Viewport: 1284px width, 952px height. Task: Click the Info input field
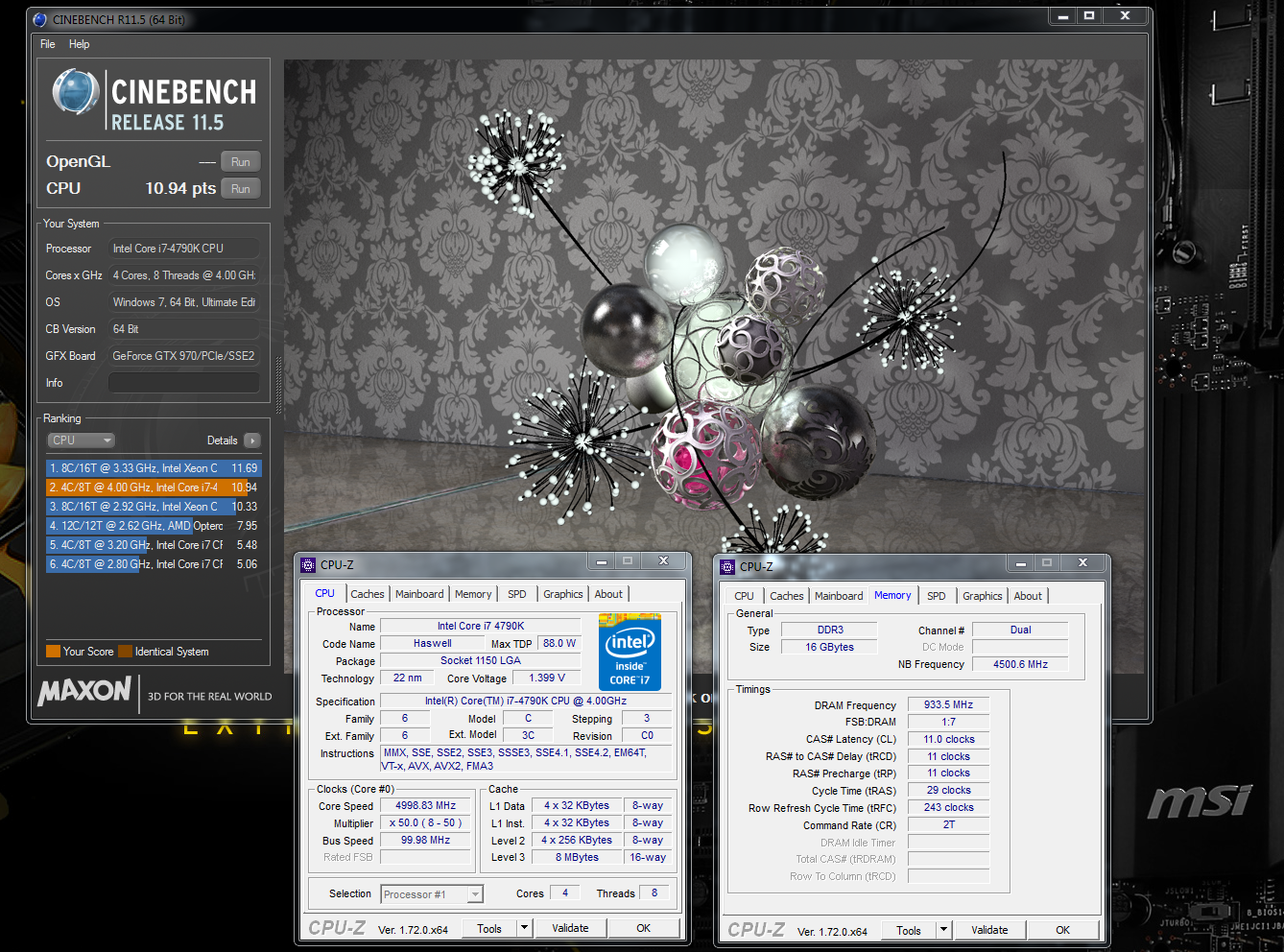[x=184, y=383]
